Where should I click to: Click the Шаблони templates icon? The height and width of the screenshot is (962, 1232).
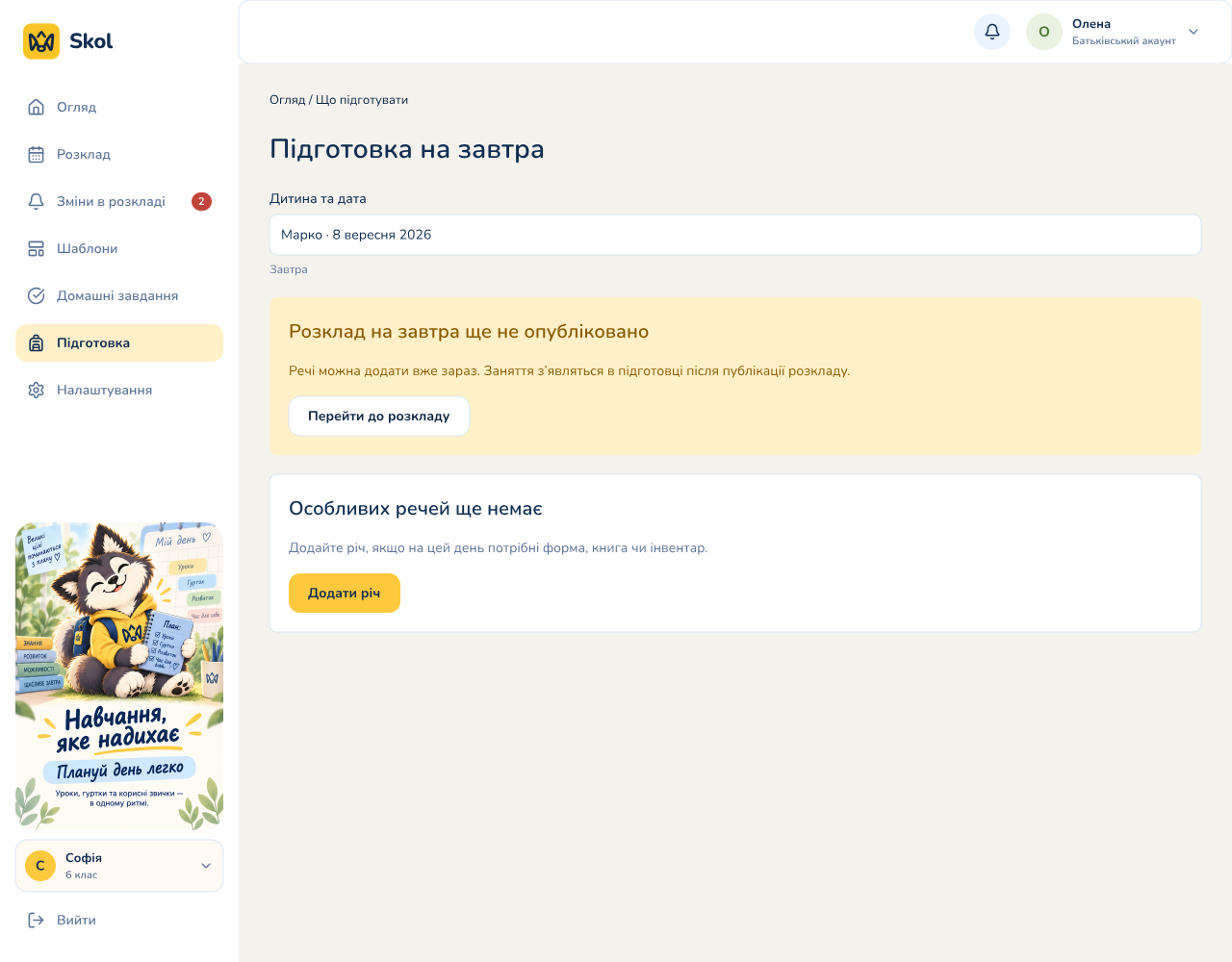[x=37, y=248]
